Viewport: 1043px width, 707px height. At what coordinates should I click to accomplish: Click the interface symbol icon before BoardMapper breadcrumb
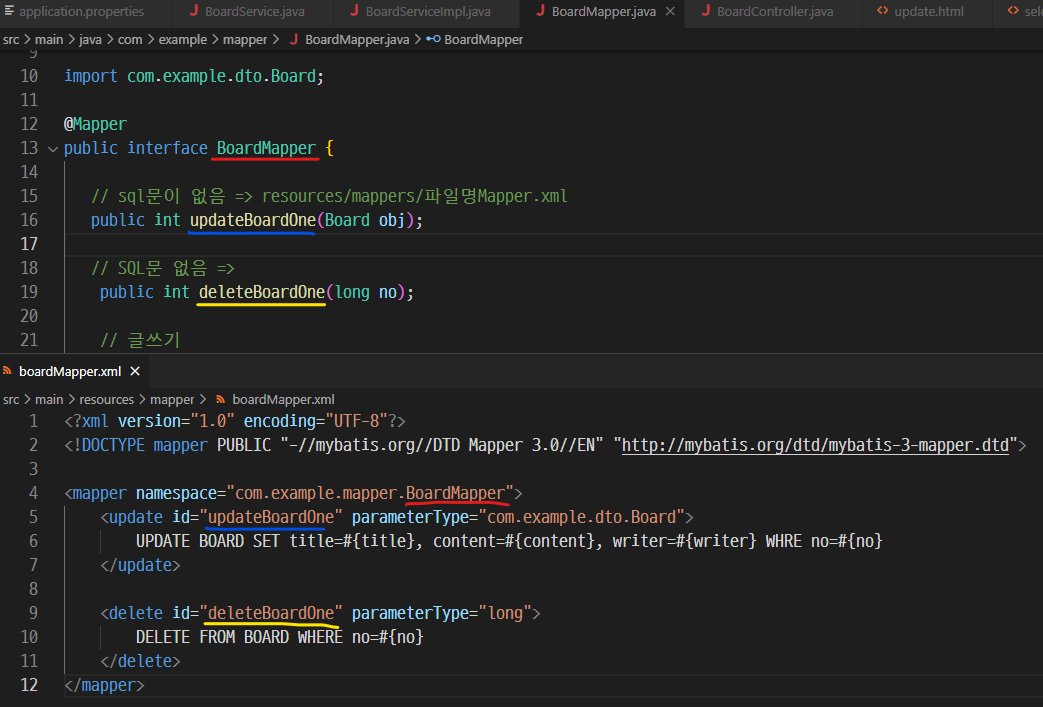pos(433,39)
